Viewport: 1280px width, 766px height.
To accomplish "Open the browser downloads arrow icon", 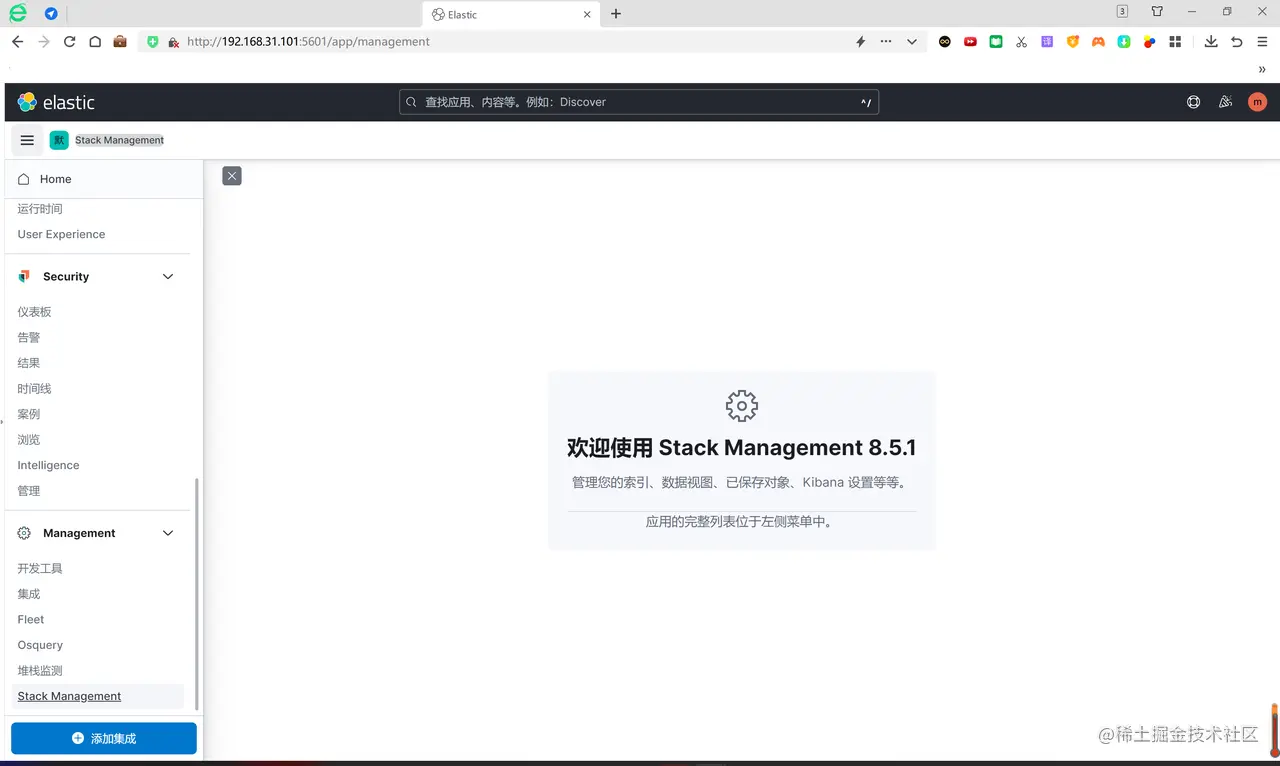I will (1211, 42).
